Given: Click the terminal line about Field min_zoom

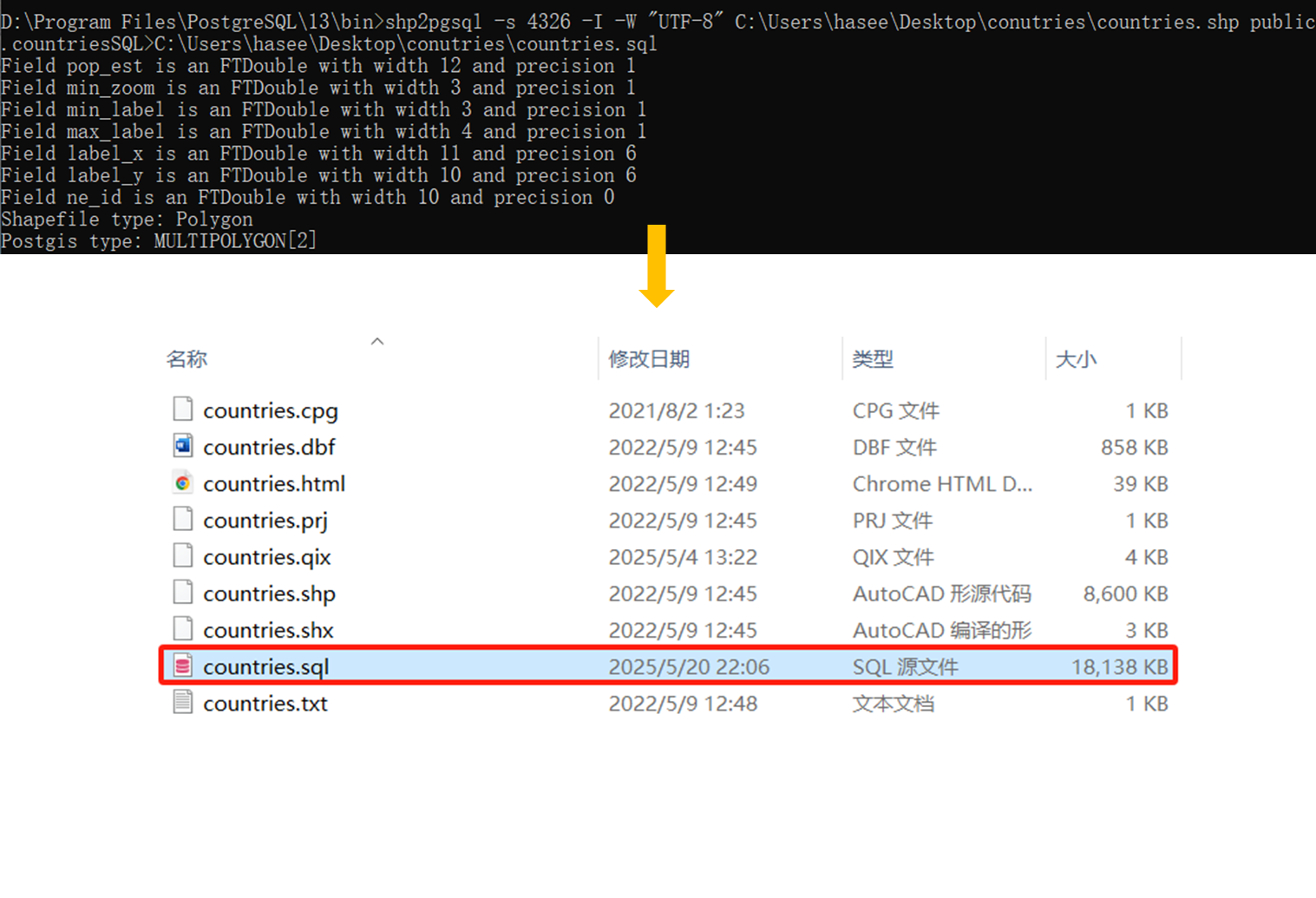Looking at the screenshot, I should point(318,88).
